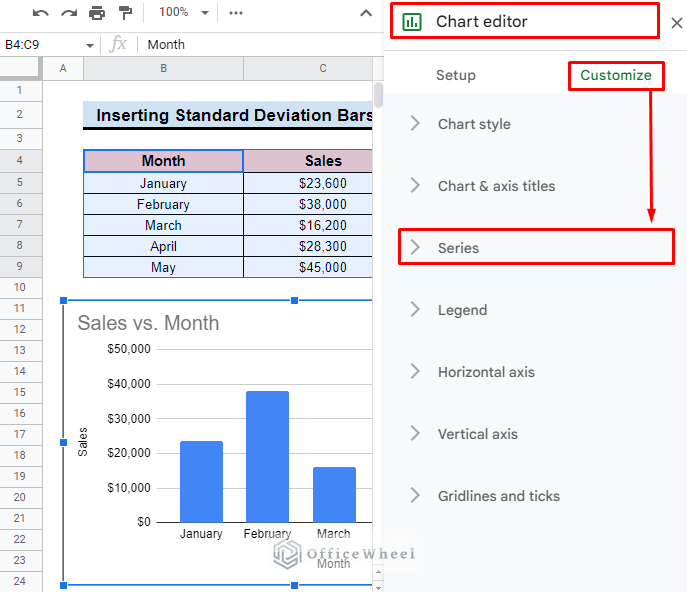Click the scroll-up arrow near sheet bottom
Screen dimensions: 687x592
[378, 572]
